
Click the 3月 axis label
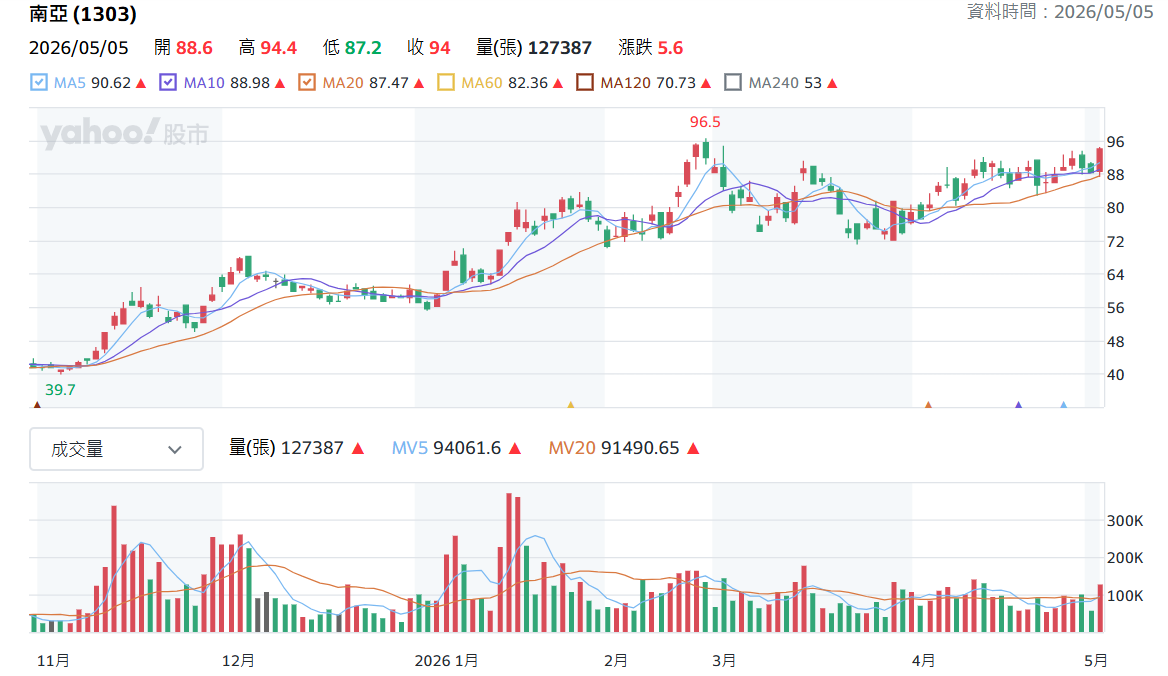724,660
